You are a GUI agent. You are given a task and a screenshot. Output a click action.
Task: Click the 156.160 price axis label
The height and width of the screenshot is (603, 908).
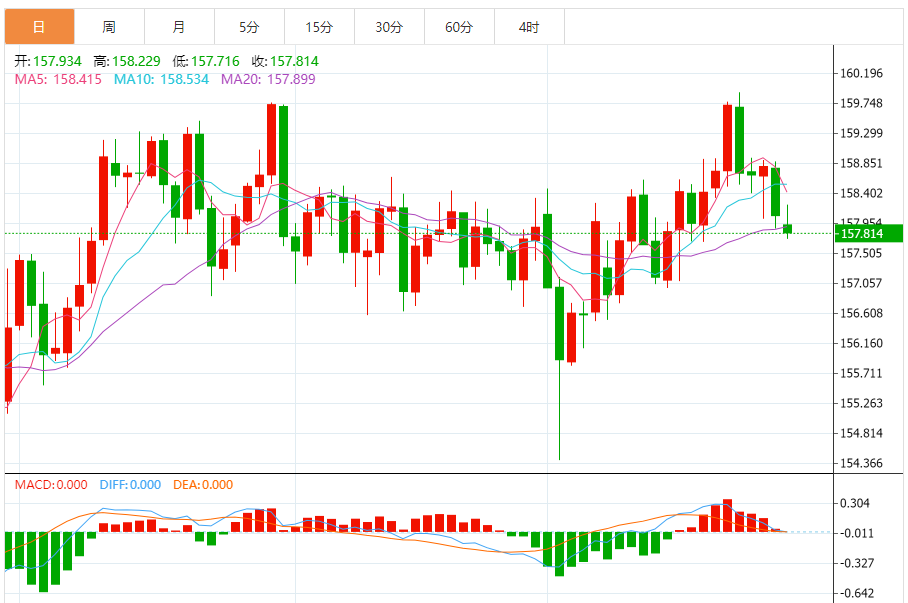862,343
